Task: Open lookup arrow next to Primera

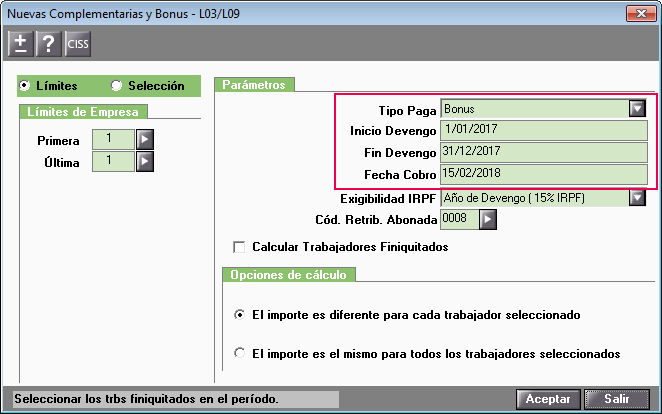Action: (145, 139)
